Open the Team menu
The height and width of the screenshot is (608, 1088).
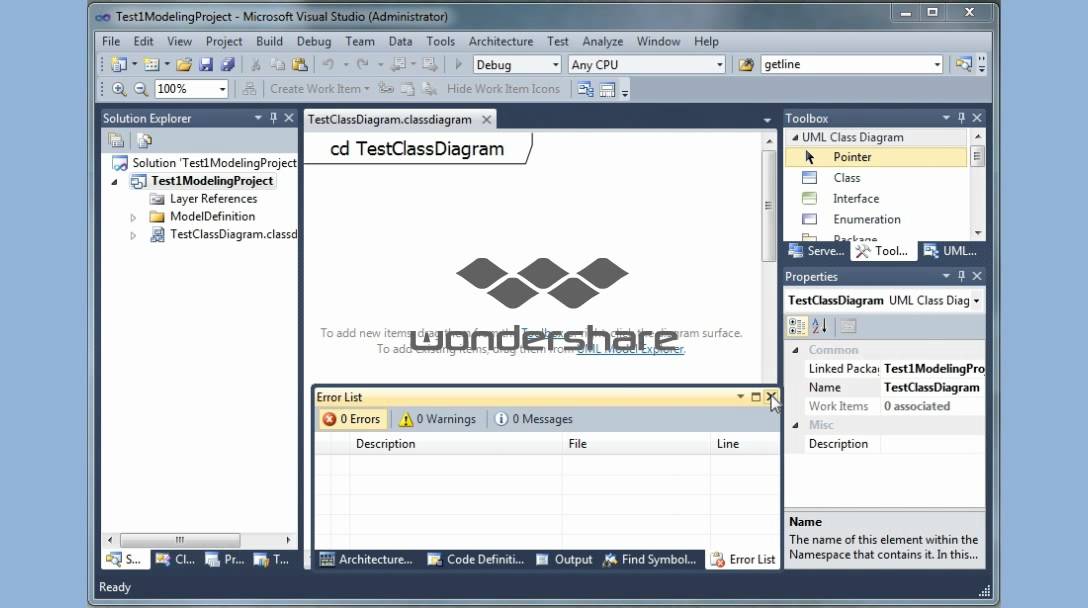click(359, 42)
